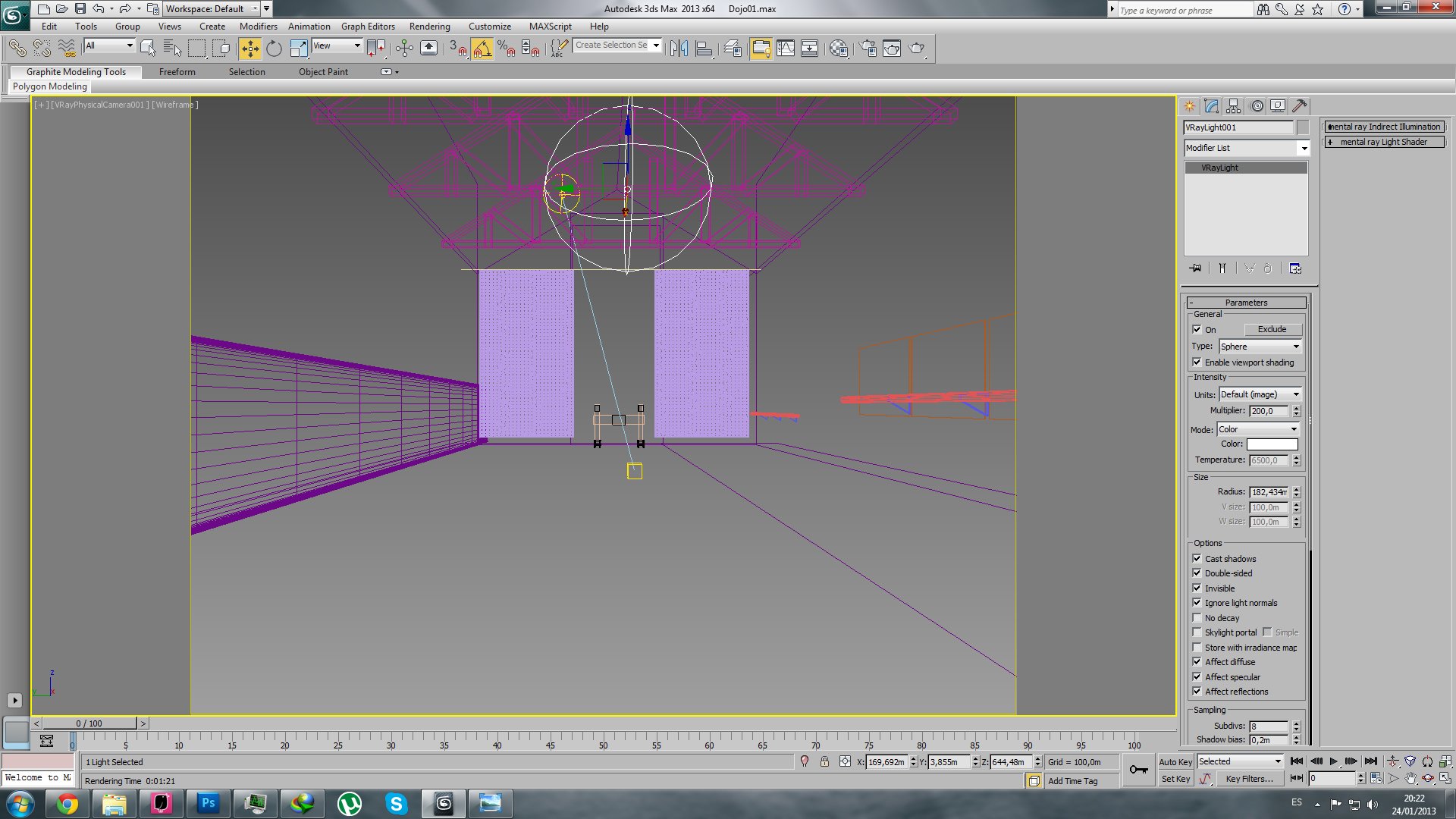Toggle the Invisible light checkbox
The height and width of the screenshot is (819, 1456).
tap(1197, 588)
